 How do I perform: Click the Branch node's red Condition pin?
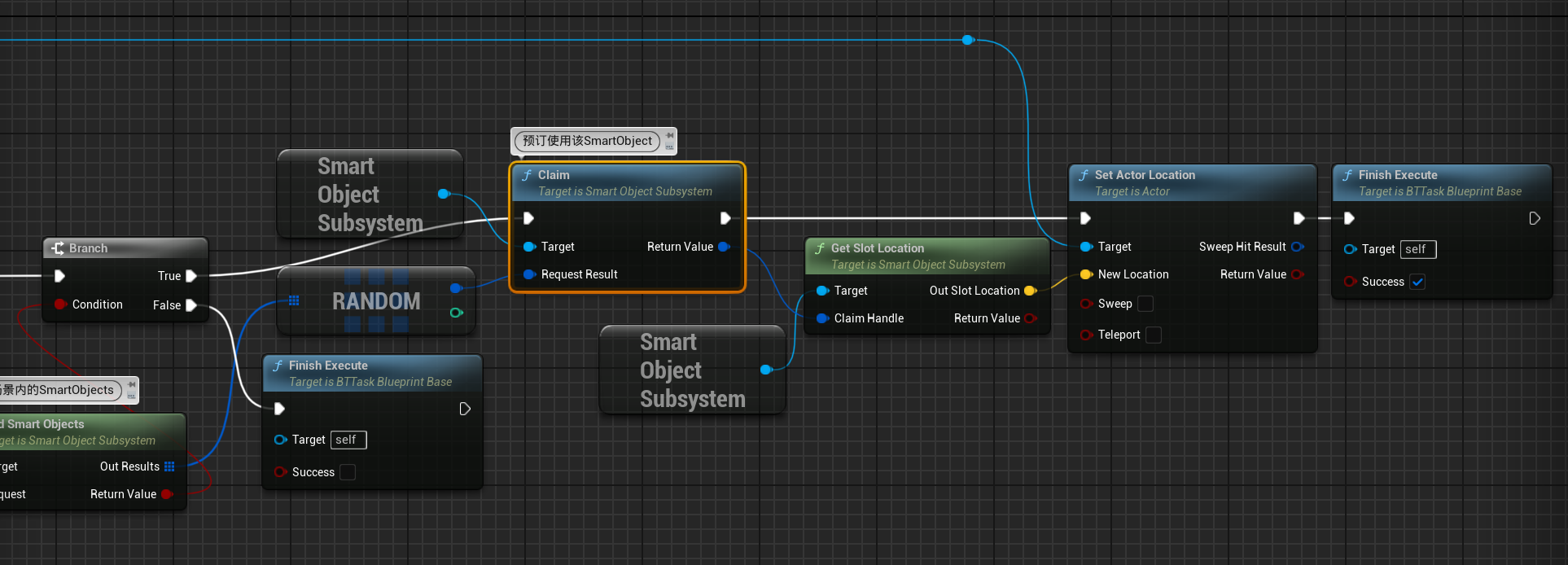pos(60,304)
